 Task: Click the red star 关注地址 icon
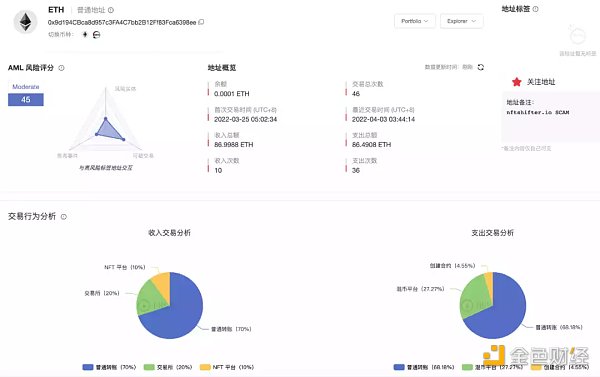(517, 82)
